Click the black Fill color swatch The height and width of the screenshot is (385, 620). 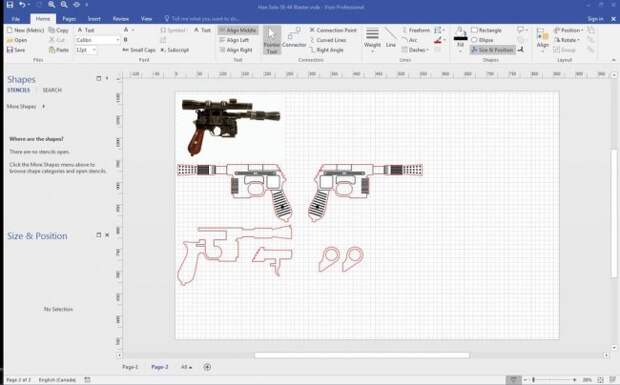(460, 38)
